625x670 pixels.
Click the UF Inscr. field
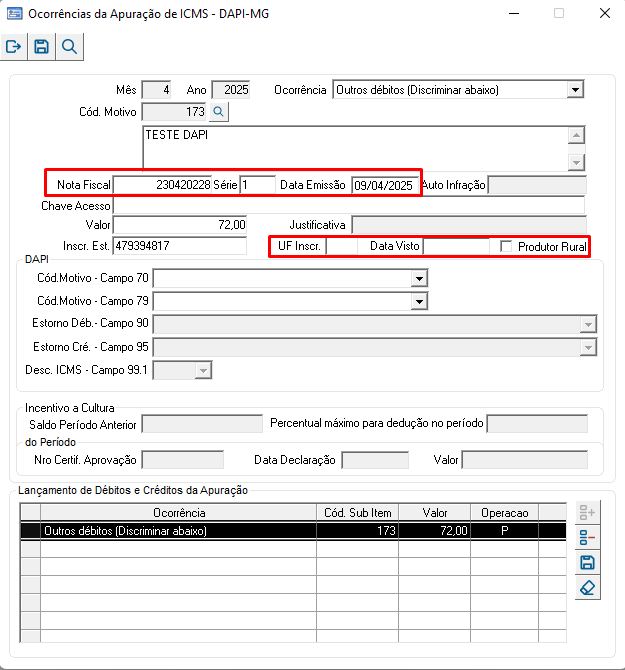point(342,246)
